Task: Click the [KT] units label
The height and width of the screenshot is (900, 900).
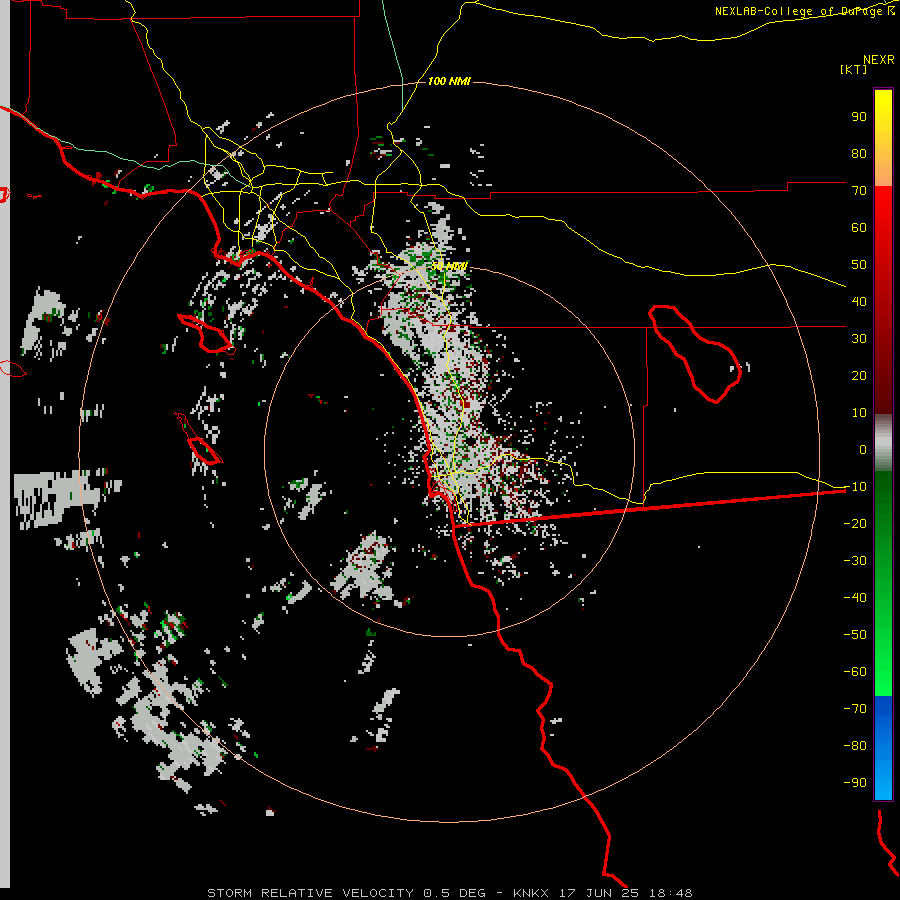Action: pos(853,69)
